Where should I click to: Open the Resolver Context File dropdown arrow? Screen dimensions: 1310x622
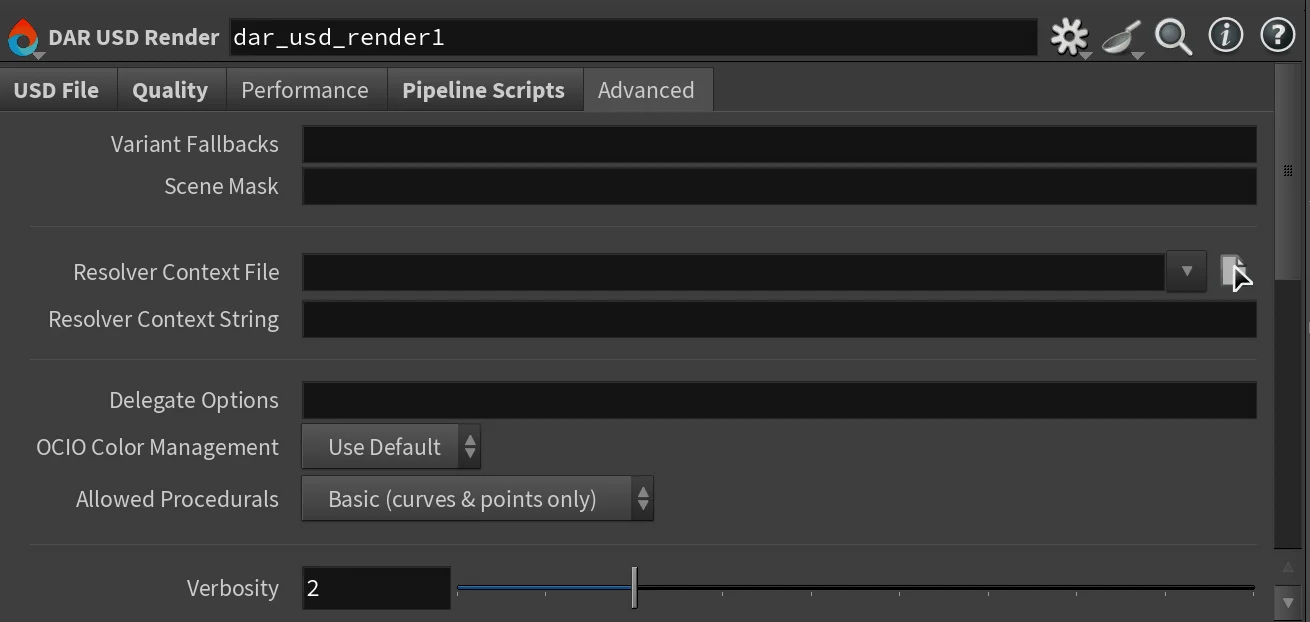(x=1187, y=271)
